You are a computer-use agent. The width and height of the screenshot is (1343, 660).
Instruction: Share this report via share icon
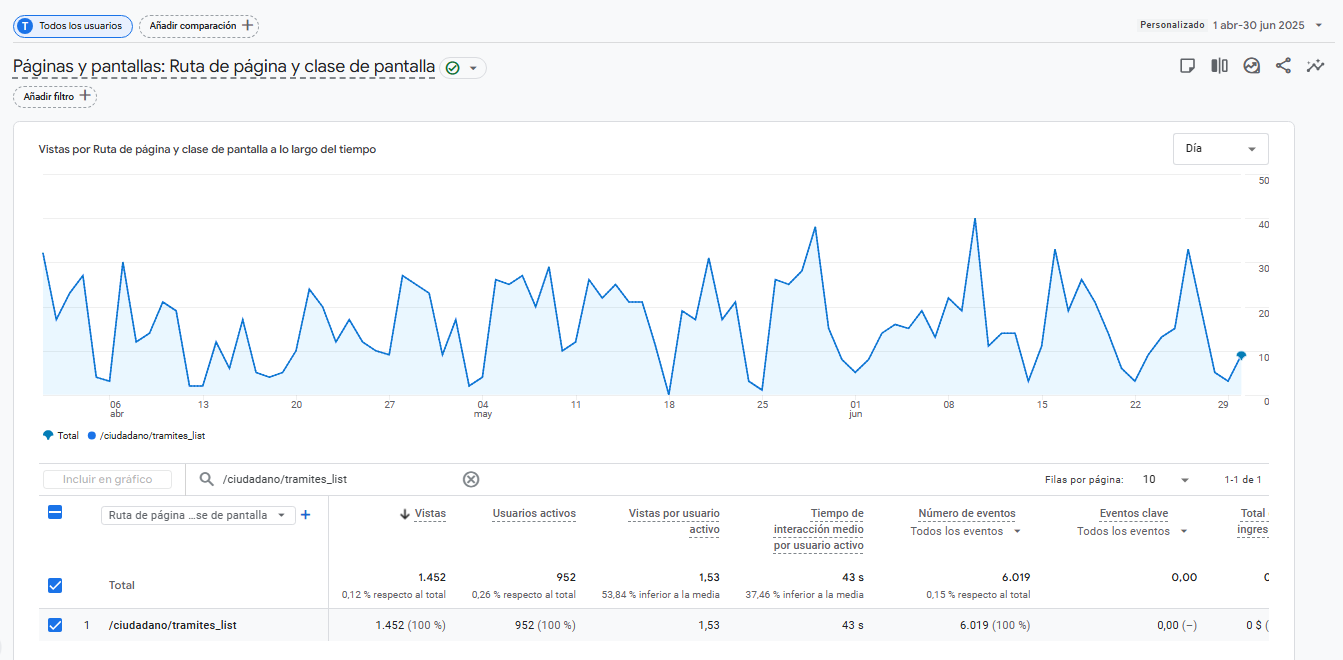(1283, 66)
